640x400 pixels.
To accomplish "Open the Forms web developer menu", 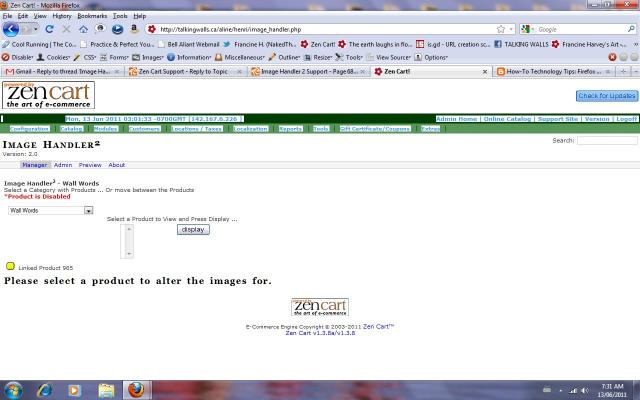I will pos(114,58).
